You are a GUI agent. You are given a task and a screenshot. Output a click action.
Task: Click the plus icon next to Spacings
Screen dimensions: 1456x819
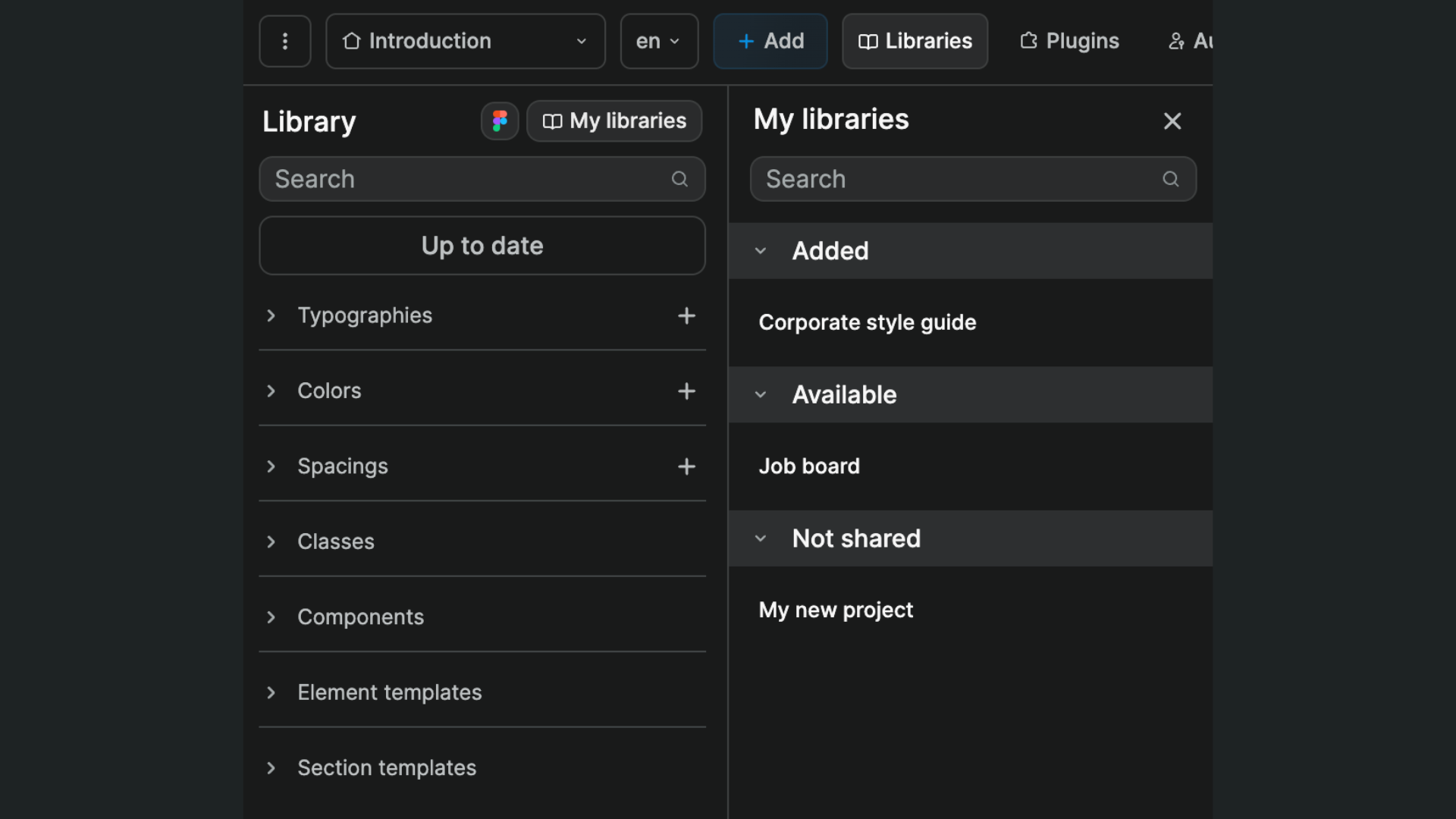coord(686,466)
